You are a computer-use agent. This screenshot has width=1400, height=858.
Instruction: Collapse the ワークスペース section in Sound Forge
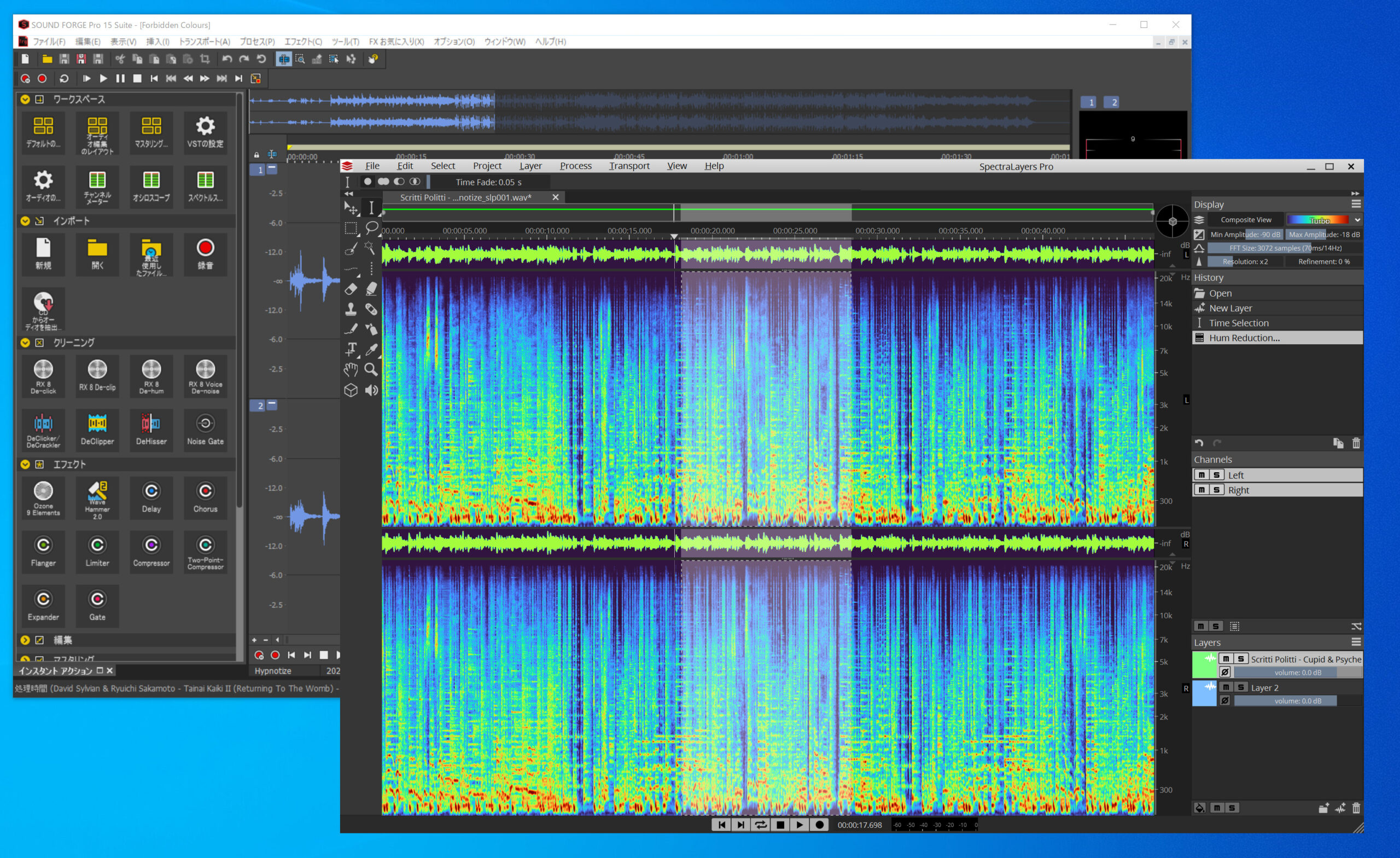coord(25,99)
